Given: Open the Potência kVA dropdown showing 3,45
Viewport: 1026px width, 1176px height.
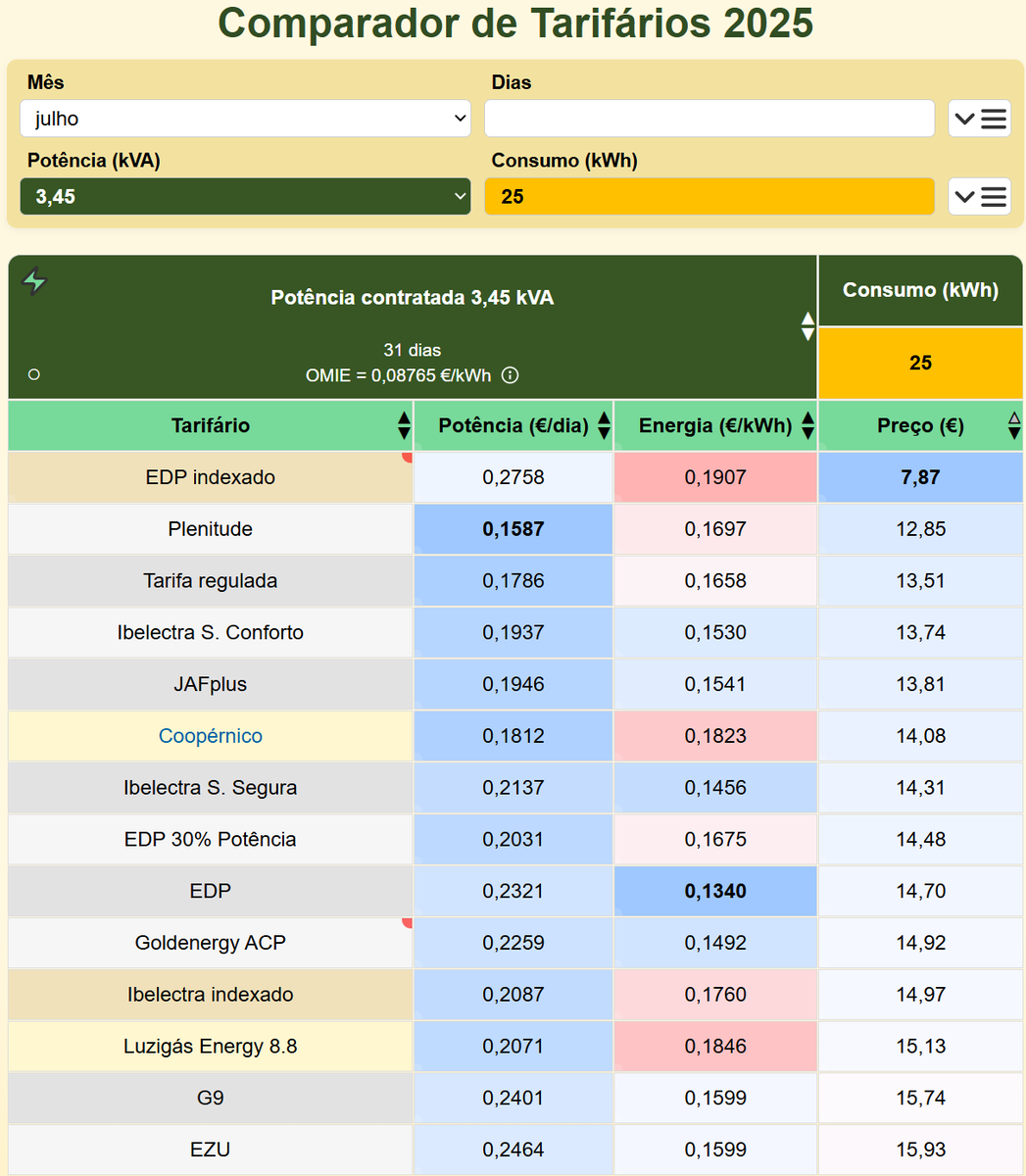Looking at the screenshot, I should click(245, 196).
